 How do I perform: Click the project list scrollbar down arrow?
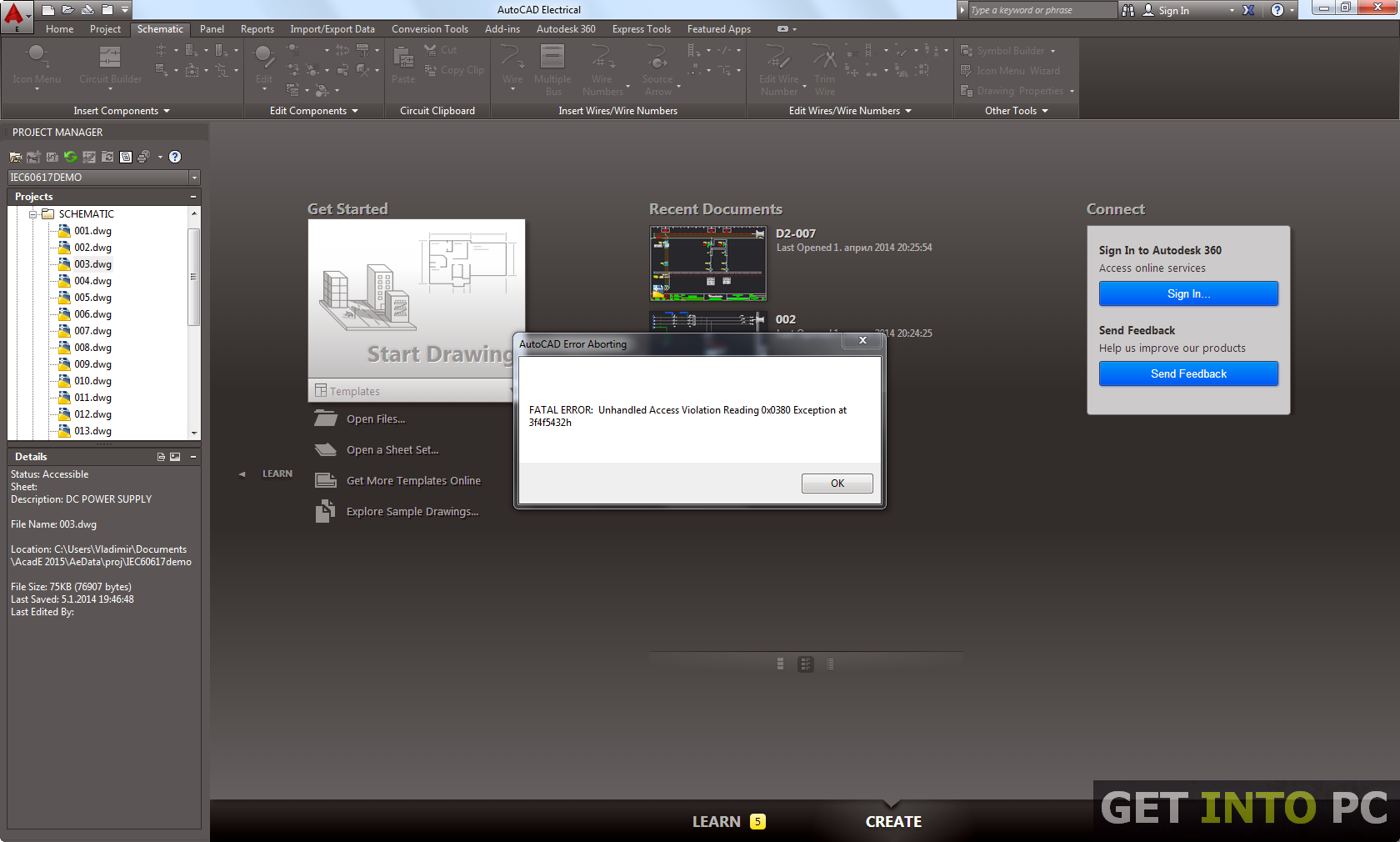[x=194, y=433]
